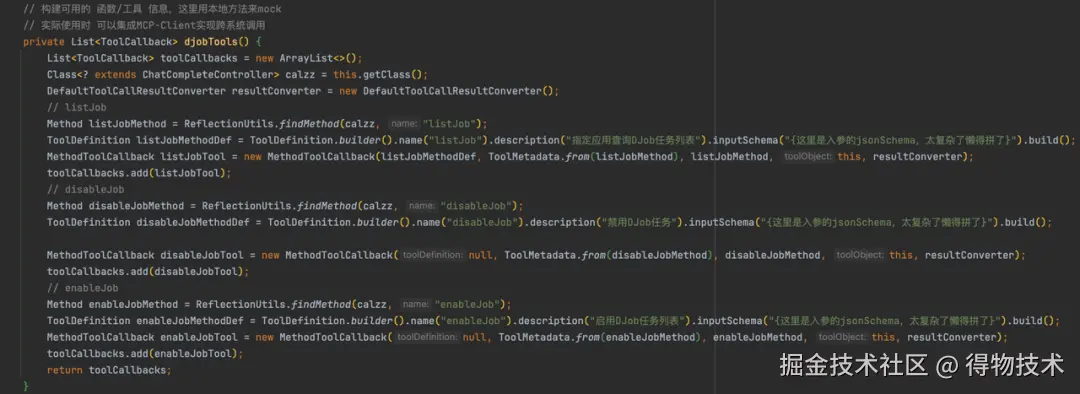Image resolution: width=1080 pixels, height=394 pixels.
Task: Click the toolDefinition hint in enableJobTool line
Action: (x=426, y=338)
